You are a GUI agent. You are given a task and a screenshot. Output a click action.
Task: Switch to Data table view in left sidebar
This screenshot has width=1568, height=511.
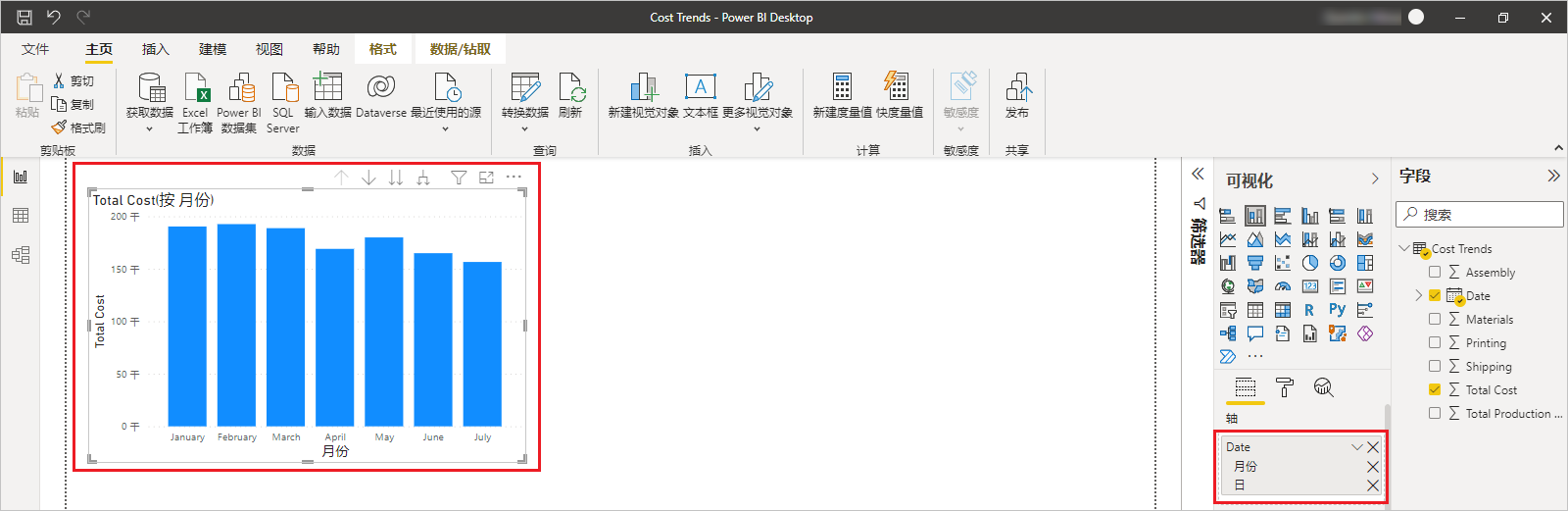pyautogui.click(x=21, y=216)
